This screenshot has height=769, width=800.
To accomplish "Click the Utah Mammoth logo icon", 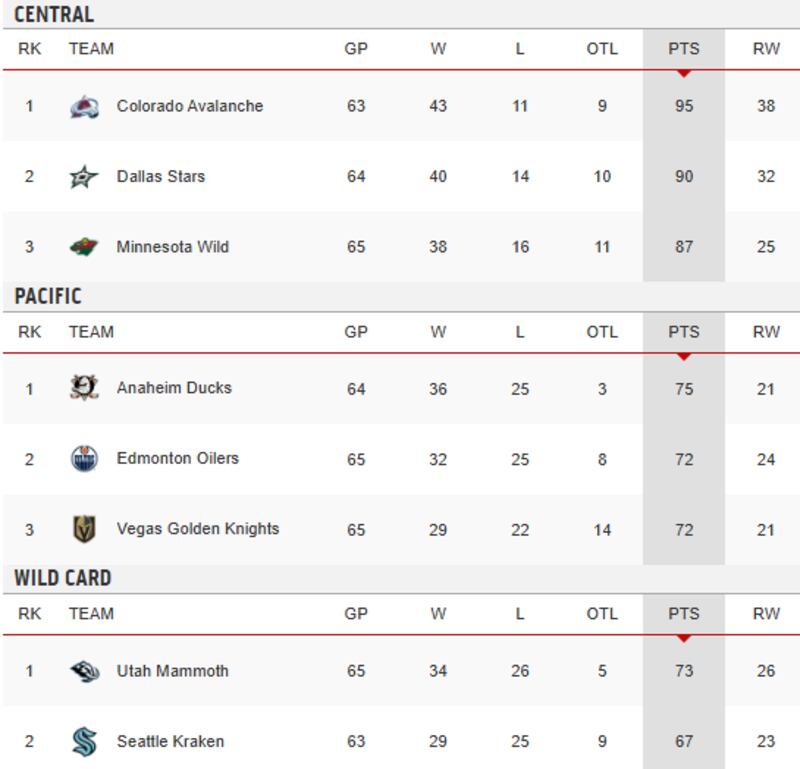I will click(85, 671).
